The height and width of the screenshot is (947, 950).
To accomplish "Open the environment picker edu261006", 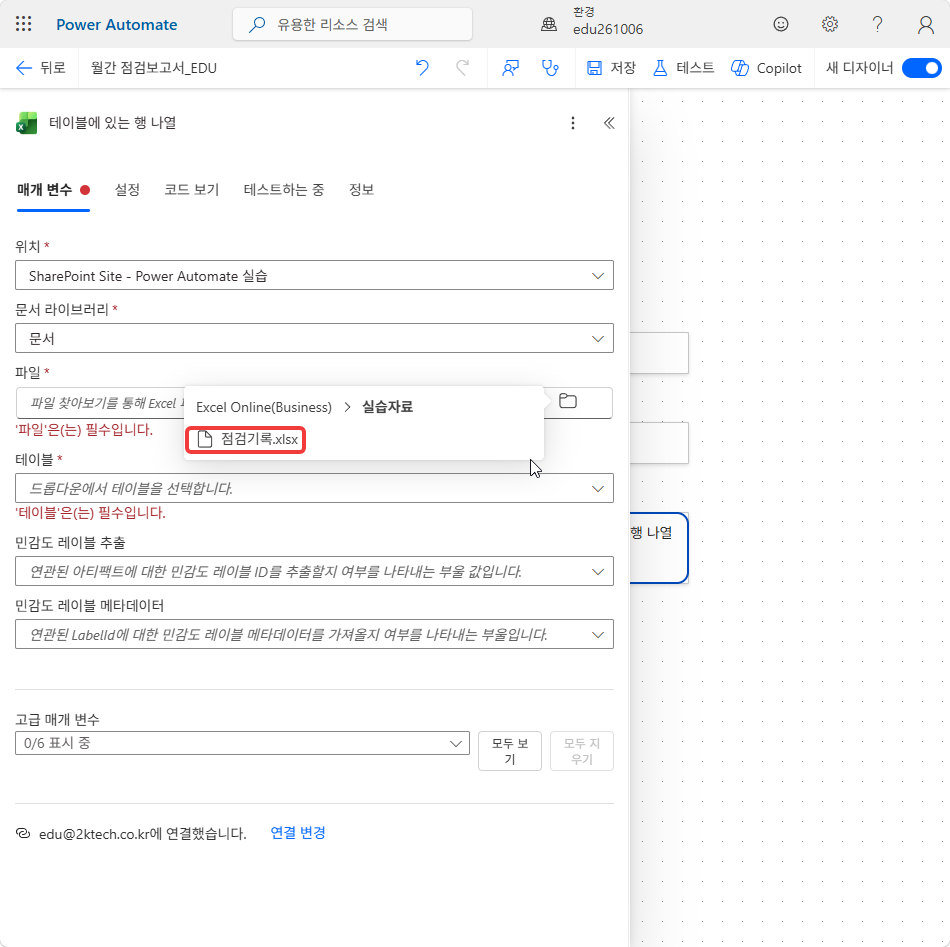I will 592,22.
